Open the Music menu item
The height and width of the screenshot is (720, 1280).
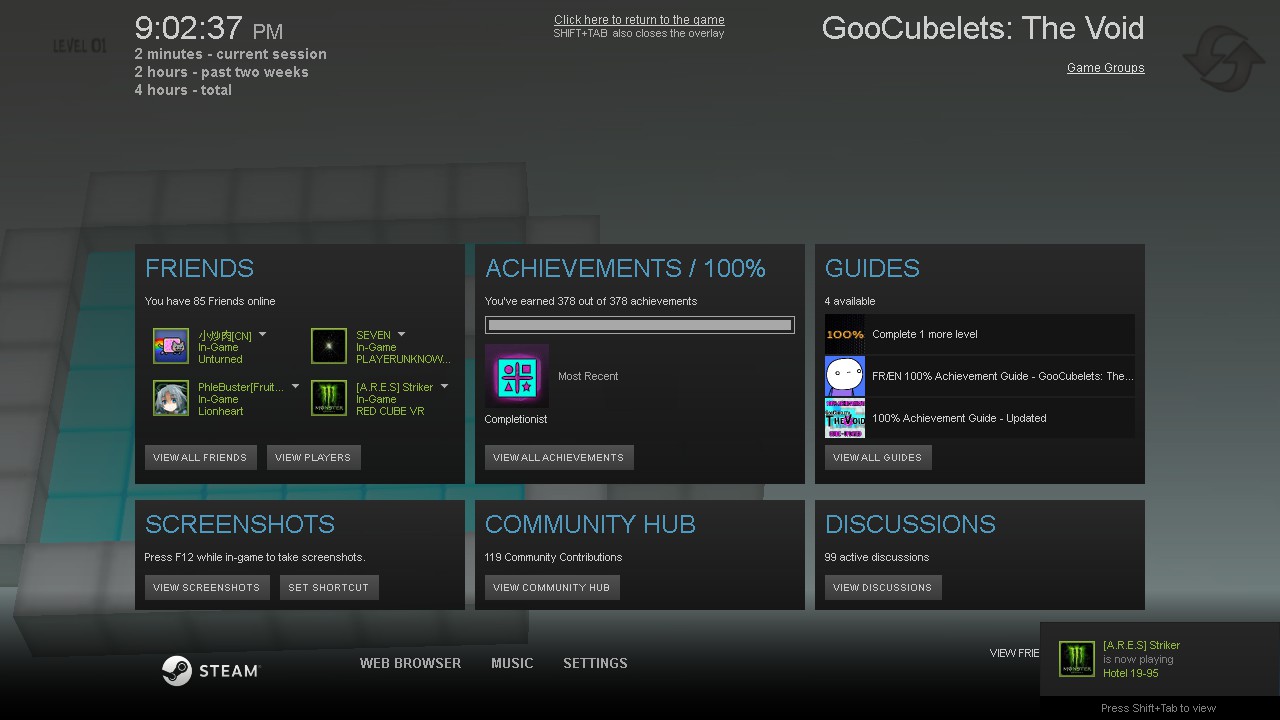[x=512, y=663]
